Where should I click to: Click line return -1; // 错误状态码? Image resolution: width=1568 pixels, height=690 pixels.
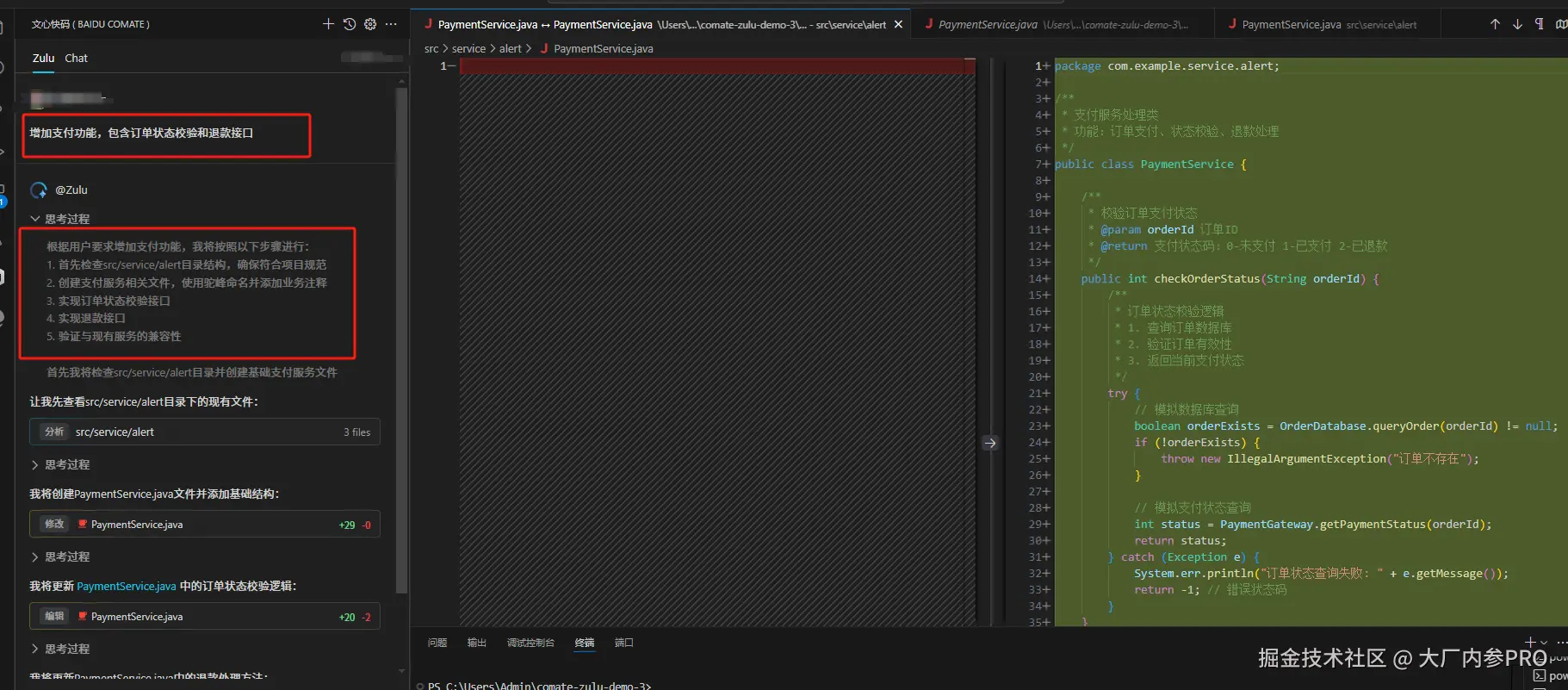coord(1210,590)
